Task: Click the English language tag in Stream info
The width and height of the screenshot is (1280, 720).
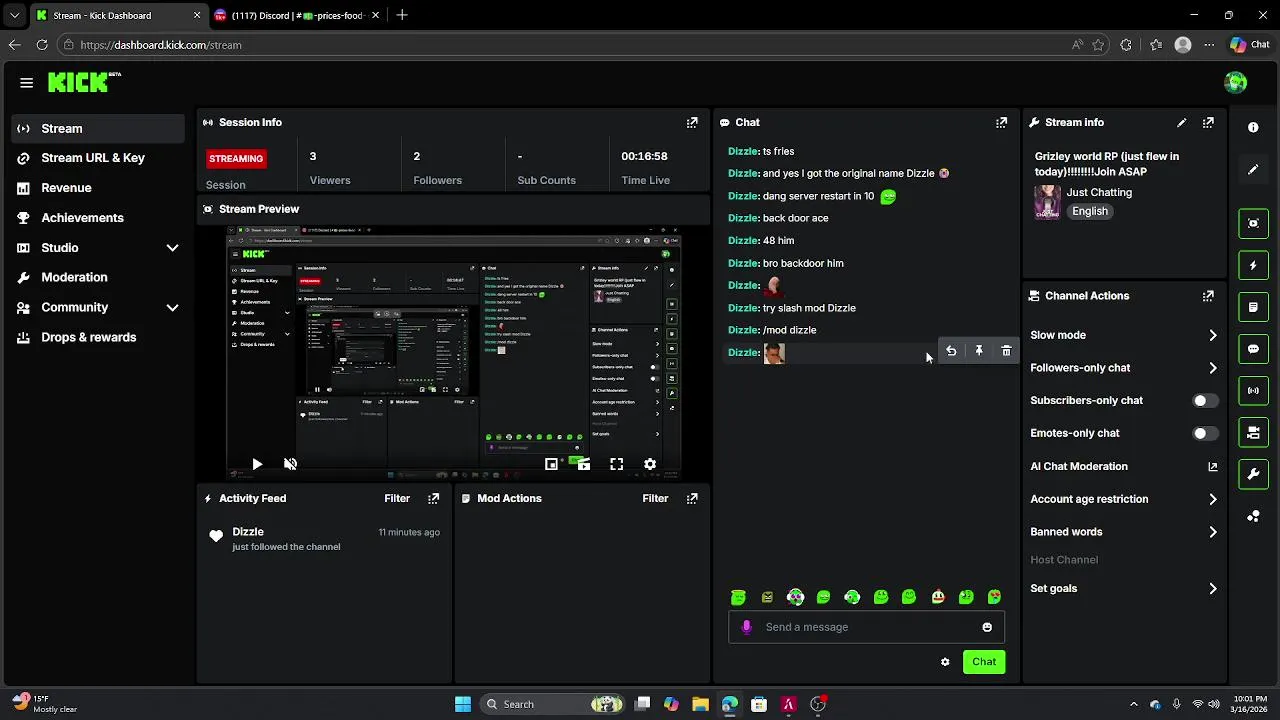Action: (1090, 211)
